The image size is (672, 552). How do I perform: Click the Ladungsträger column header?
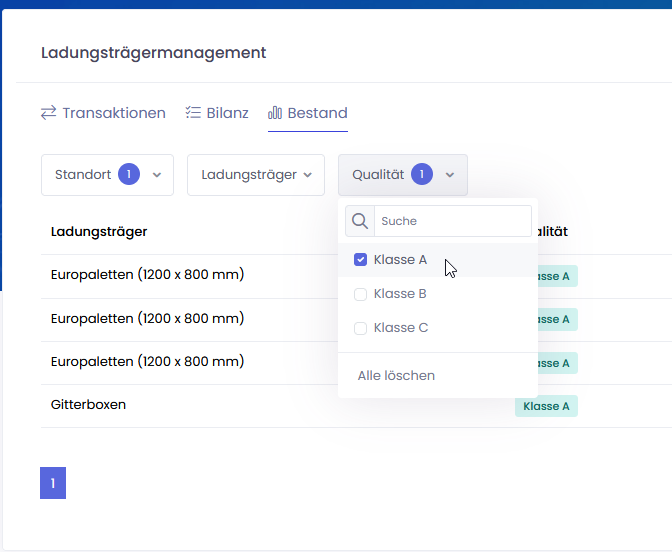pos(99,232)
